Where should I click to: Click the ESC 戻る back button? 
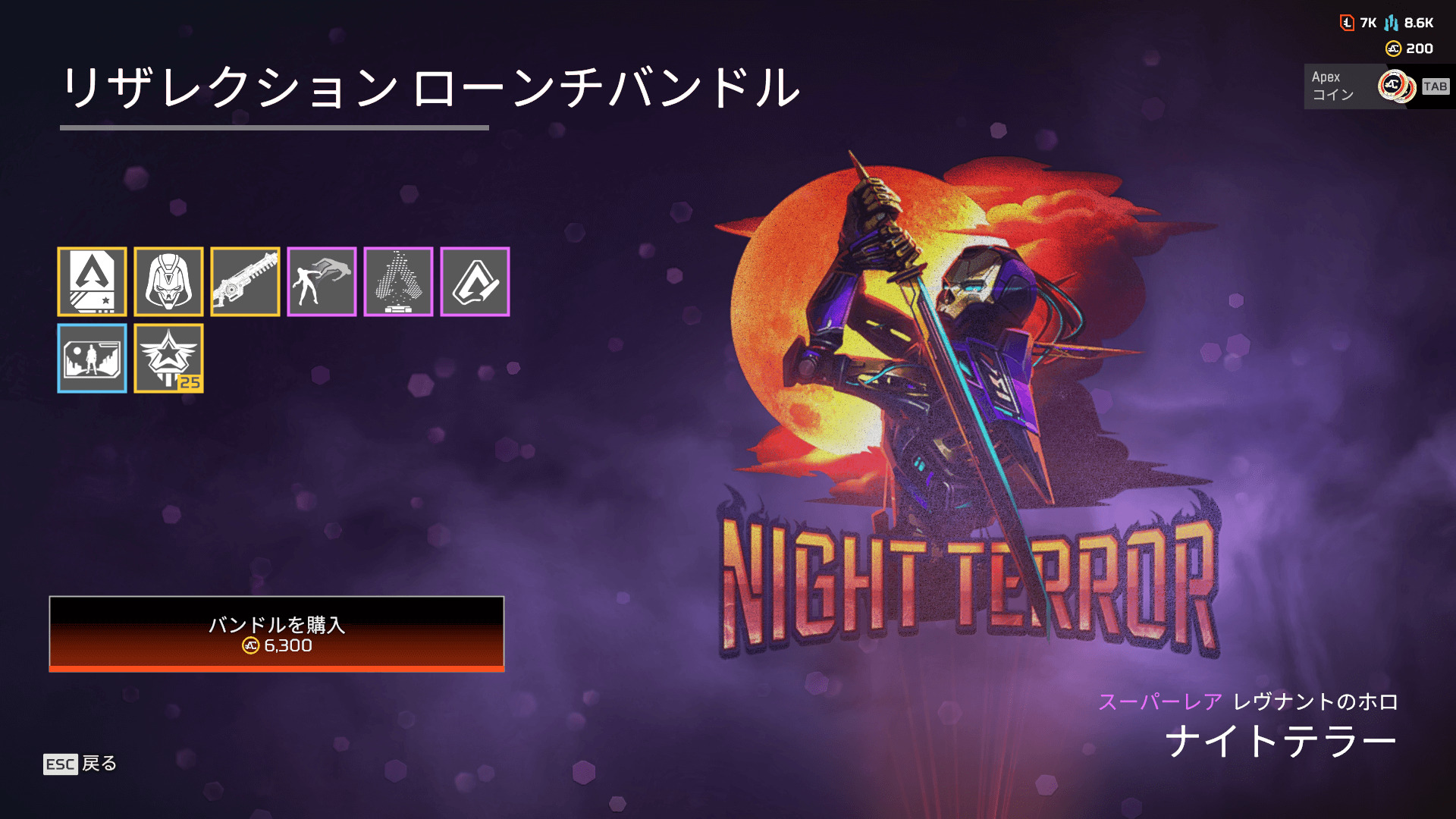(80, 764)
